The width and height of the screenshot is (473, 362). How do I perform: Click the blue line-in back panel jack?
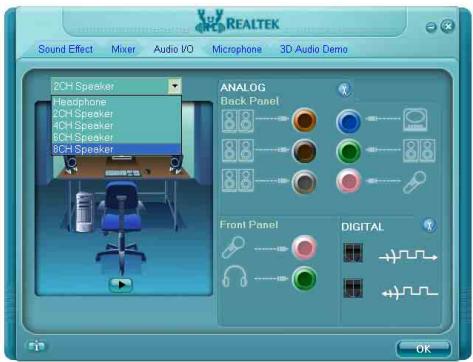click(x=349, y=121)
